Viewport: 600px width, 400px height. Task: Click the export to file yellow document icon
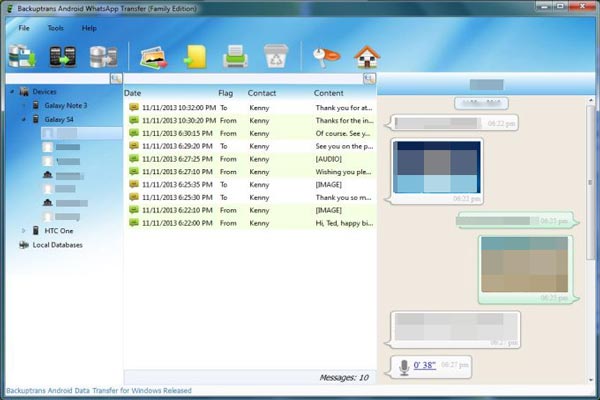pos(195,57)
